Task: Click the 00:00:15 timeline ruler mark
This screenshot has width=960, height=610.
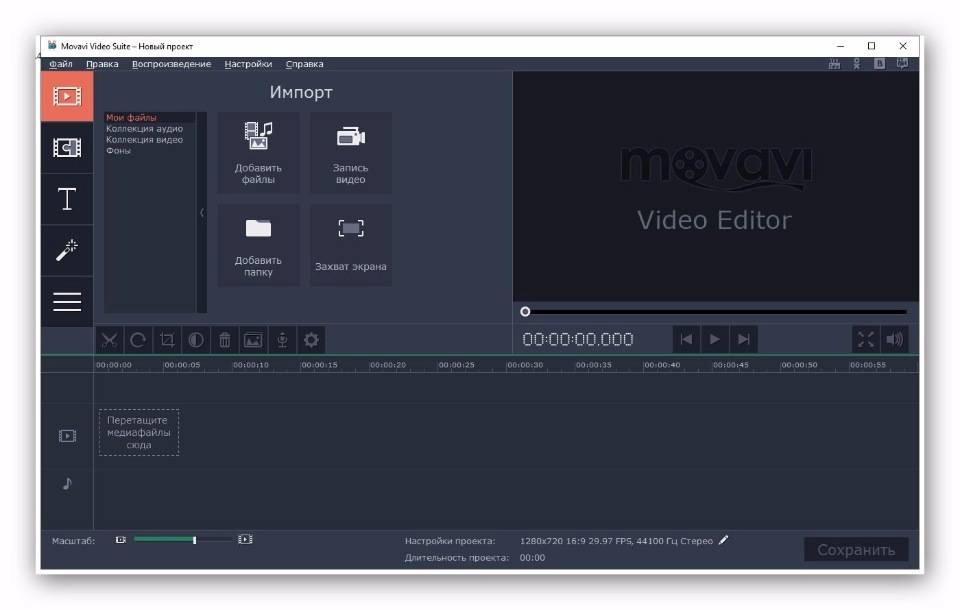Action: [319, 364]
